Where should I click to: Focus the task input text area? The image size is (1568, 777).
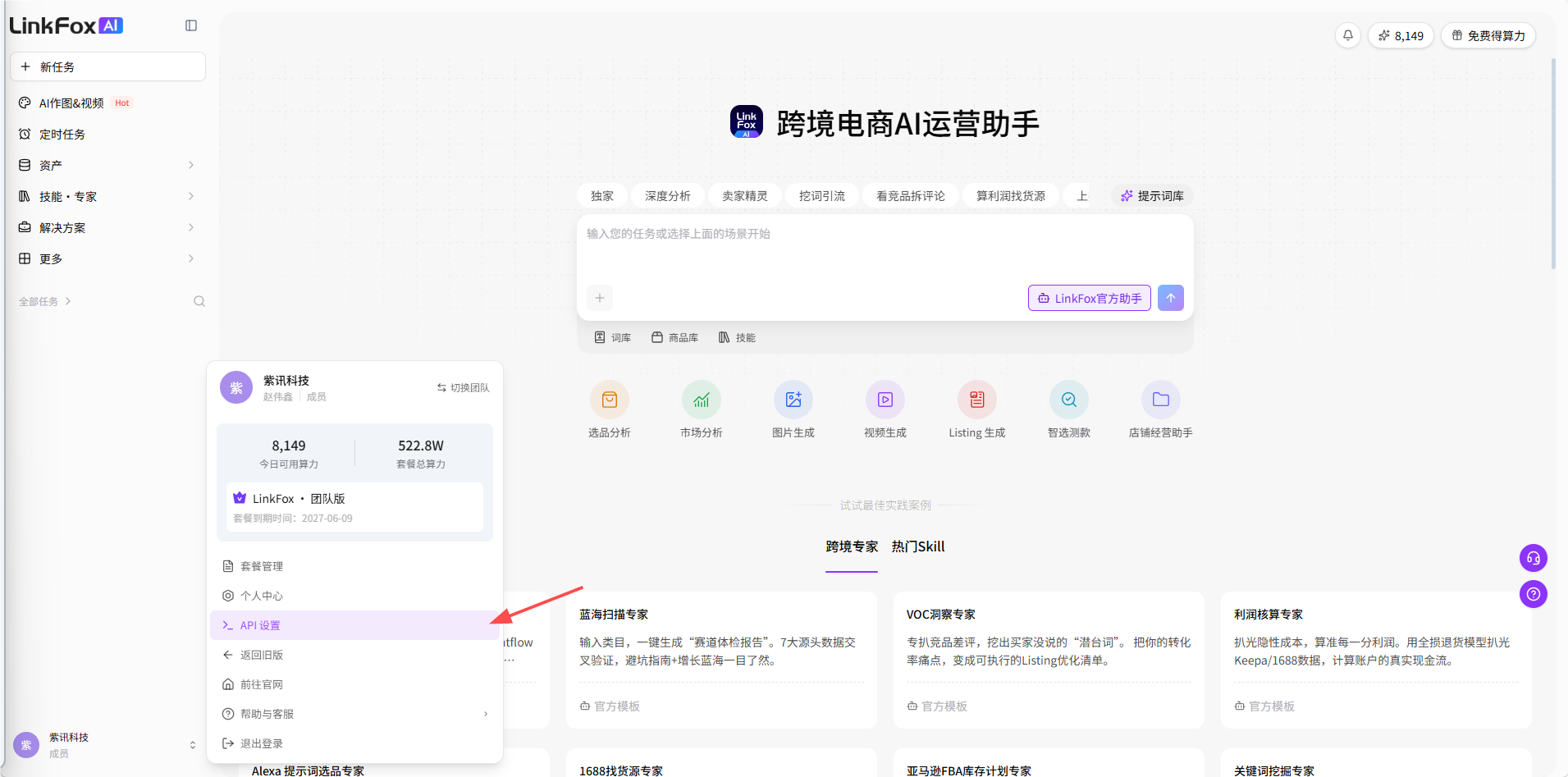point(885,249)
